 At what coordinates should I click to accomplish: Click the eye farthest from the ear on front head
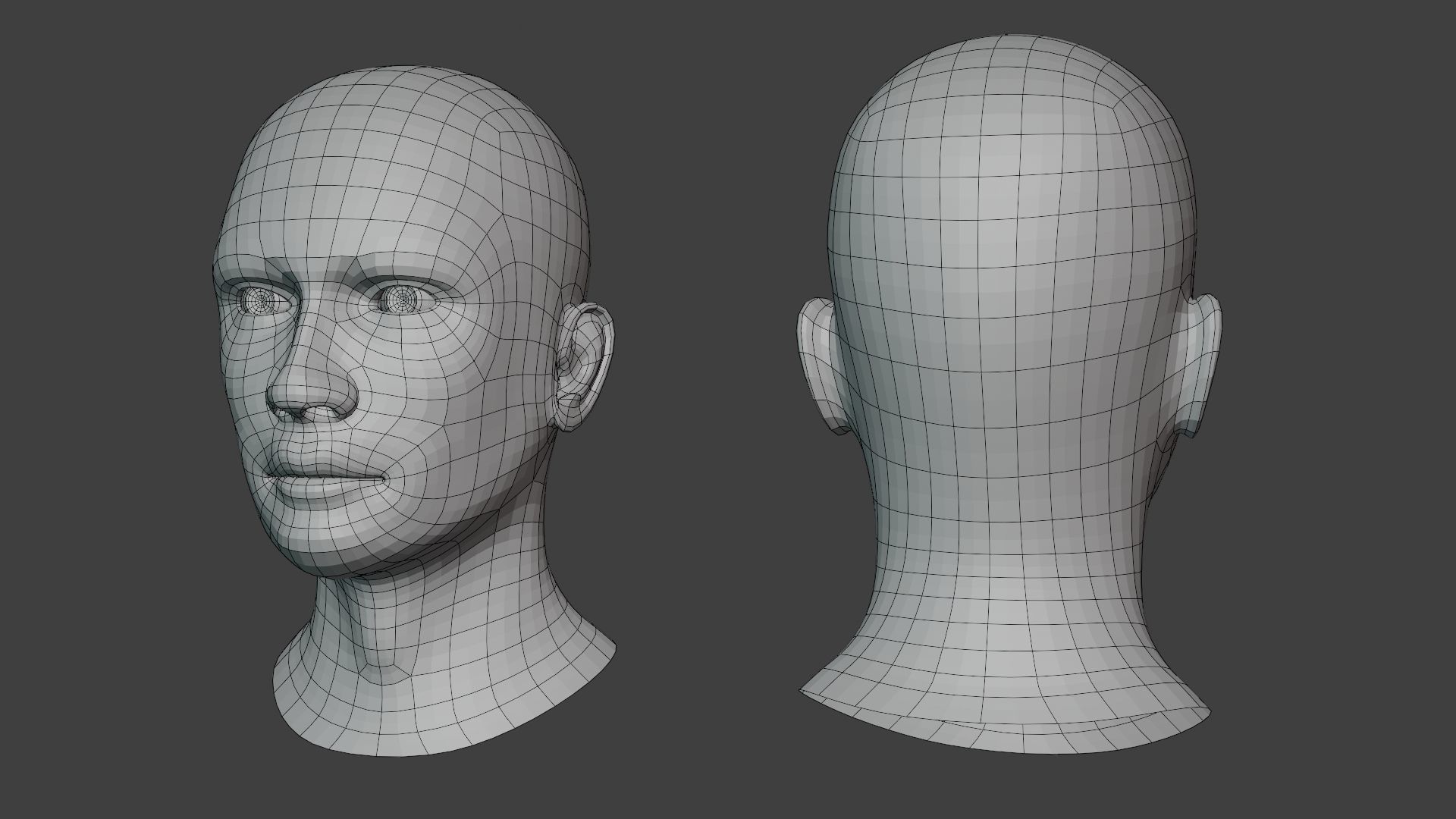(262, 302)
